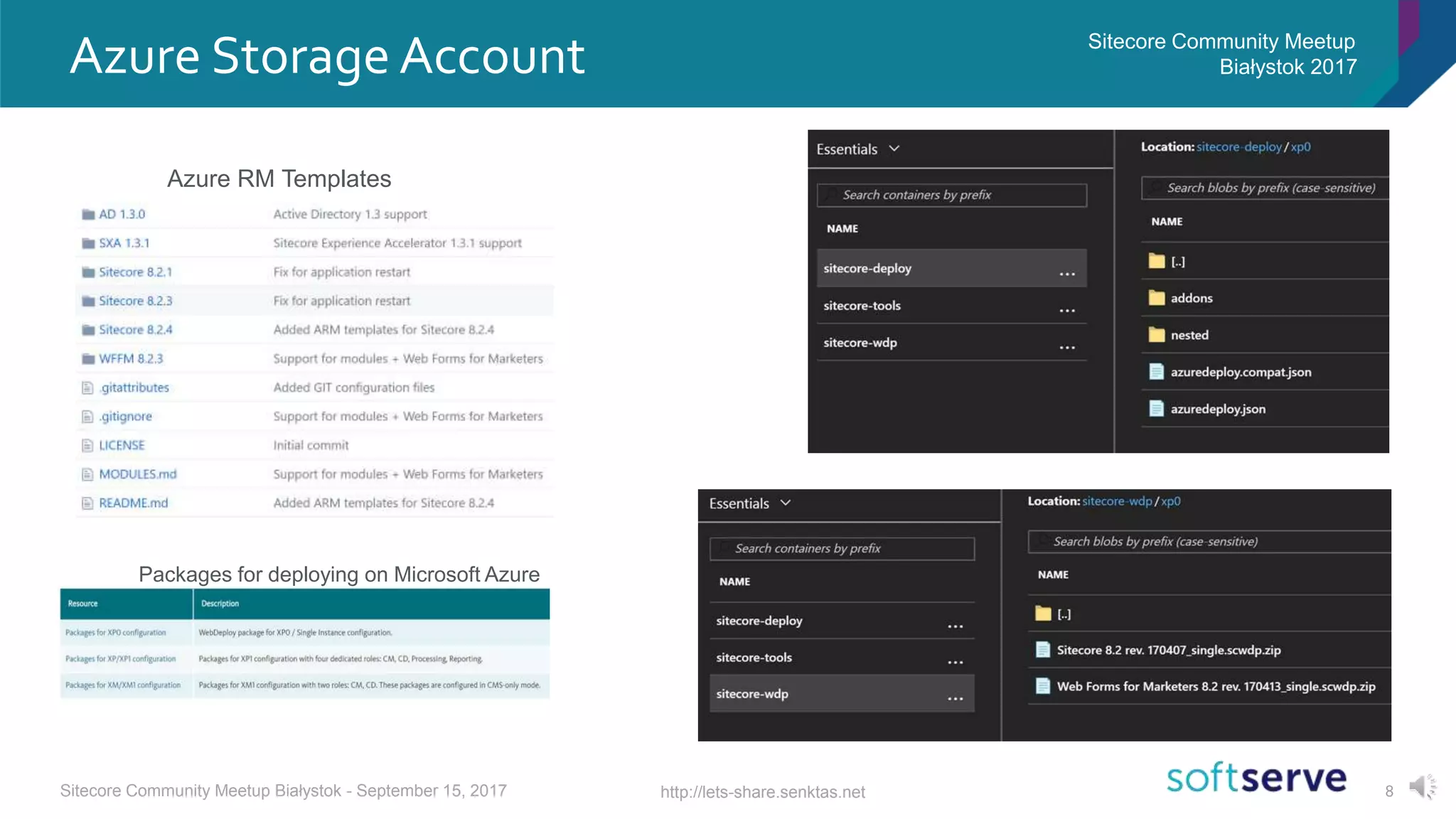Click sitecore-deploy breadcrumb link in Location
1456x819 pixels.
coord(1238,146)
